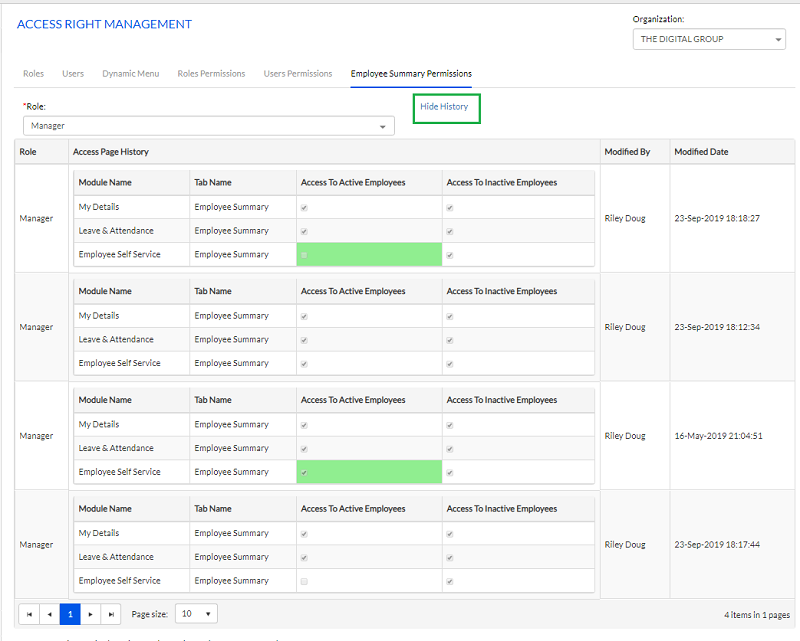Image resolution: width=800 pixels, height=641 pixels.
Task: Open the Dynamic Menu tab
Action: (131, 73)
